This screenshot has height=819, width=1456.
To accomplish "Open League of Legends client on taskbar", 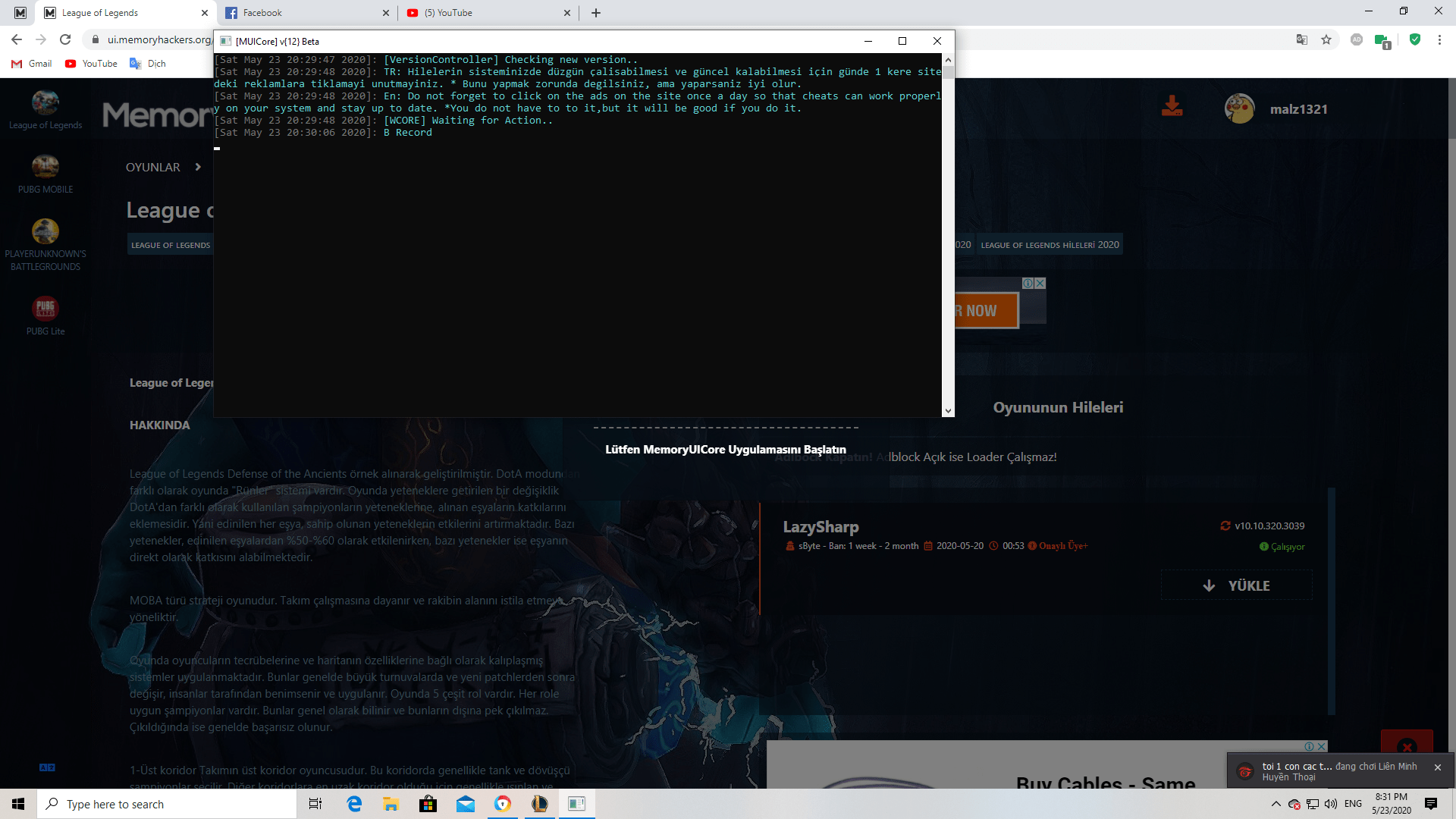I will click(x=540, y=804).
